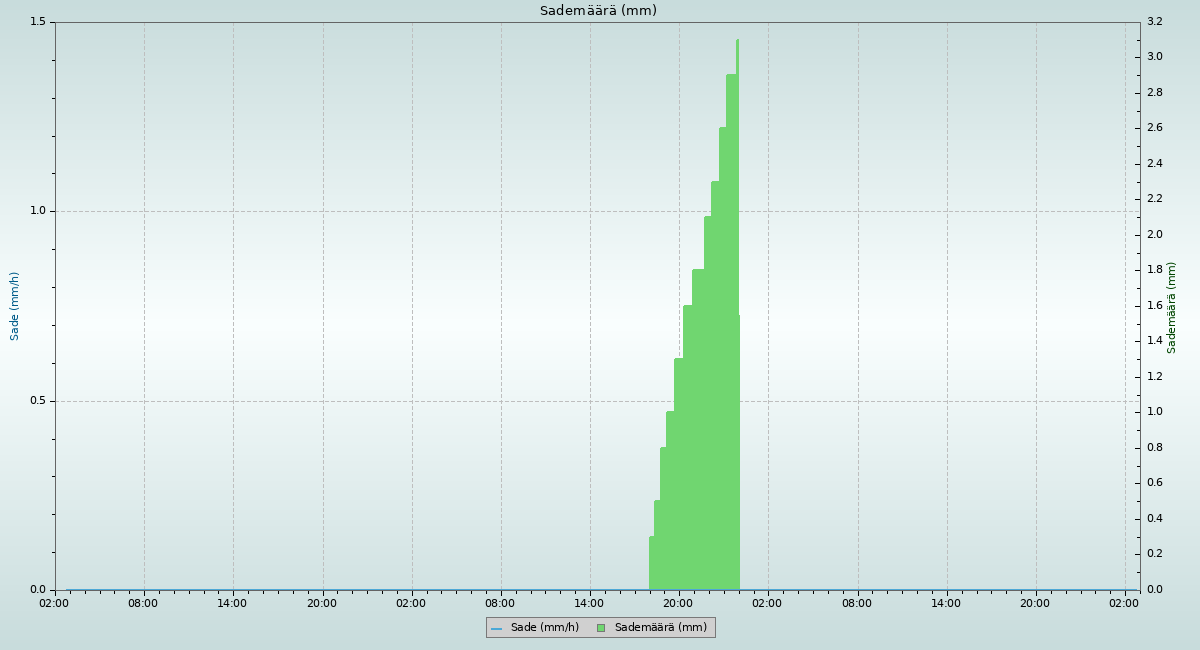
Task: Select the 'Sade (mm/h)' legend label
Action: [x=544, y=628]
